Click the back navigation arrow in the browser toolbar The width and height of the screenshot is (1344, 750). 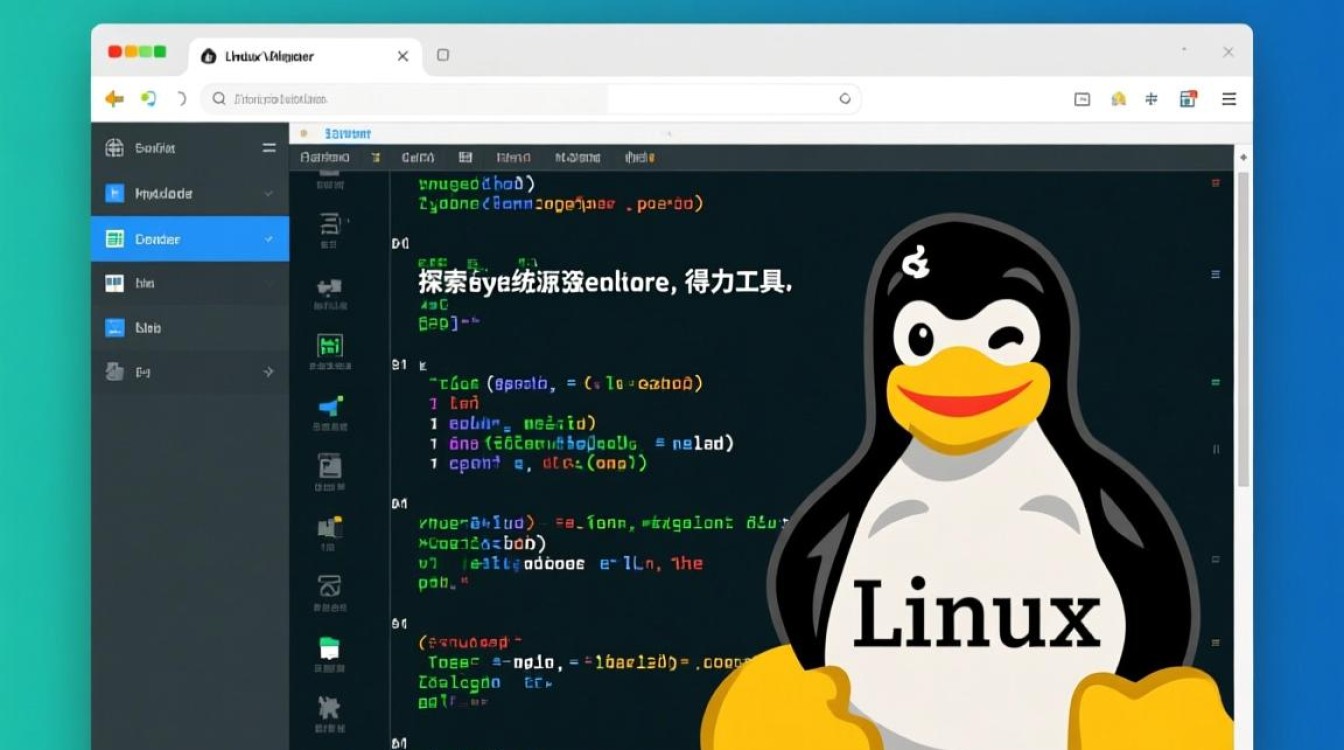point(113,98)
